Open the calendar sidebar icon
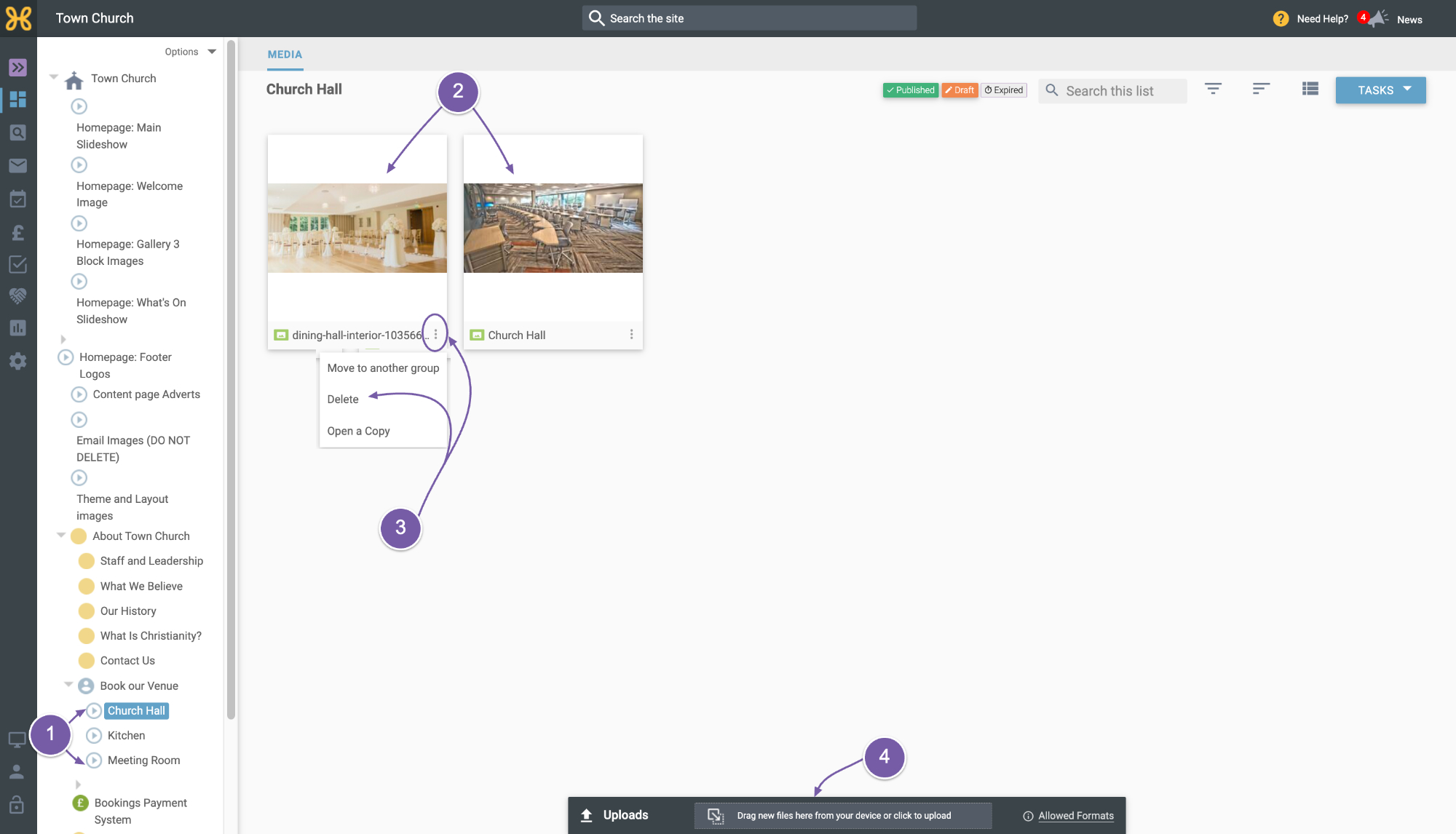Viewport: 1456px width, 834px height. click(x=18, y=199)
